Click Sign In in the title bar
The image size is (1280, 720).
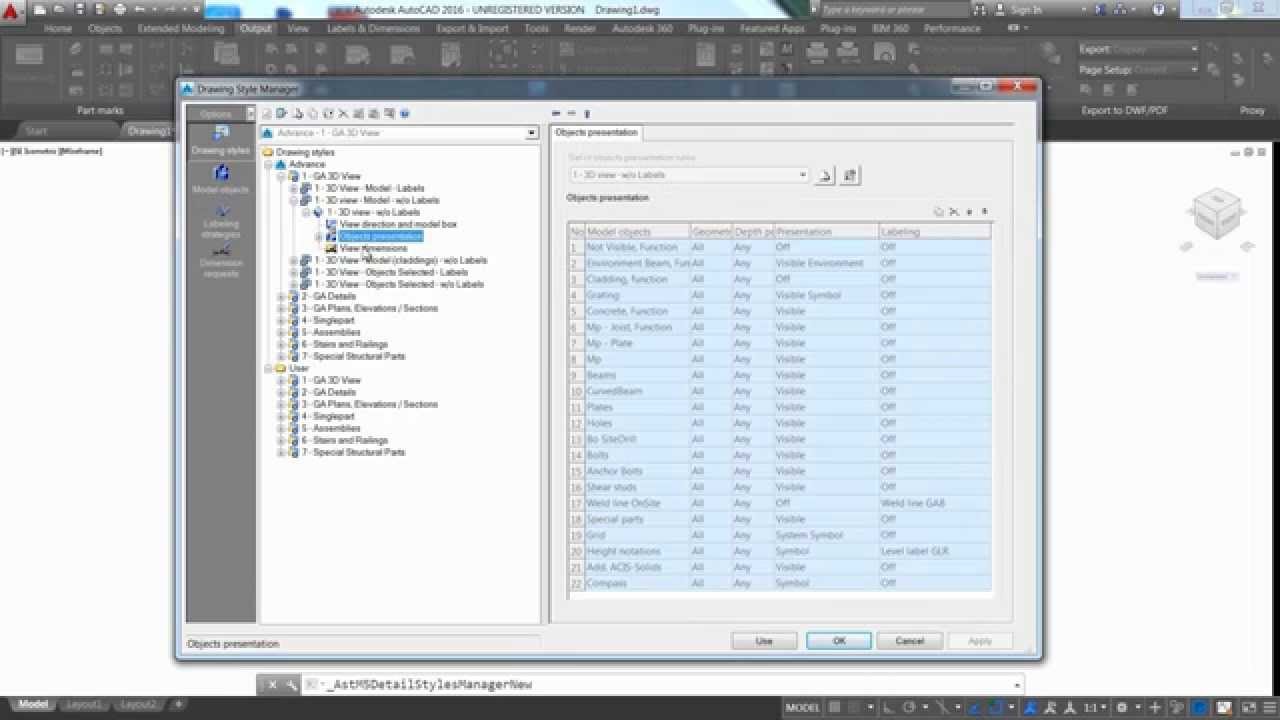click(1026, 9)
